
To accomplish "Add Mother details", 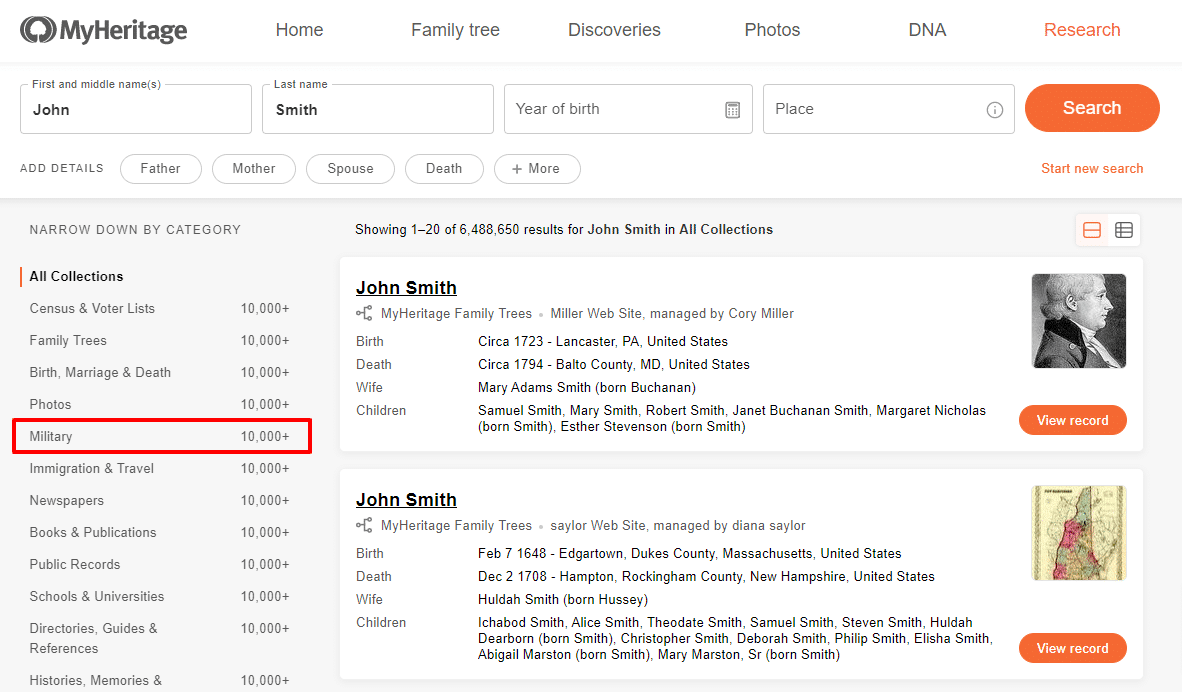I will click(x=254, y=169).
